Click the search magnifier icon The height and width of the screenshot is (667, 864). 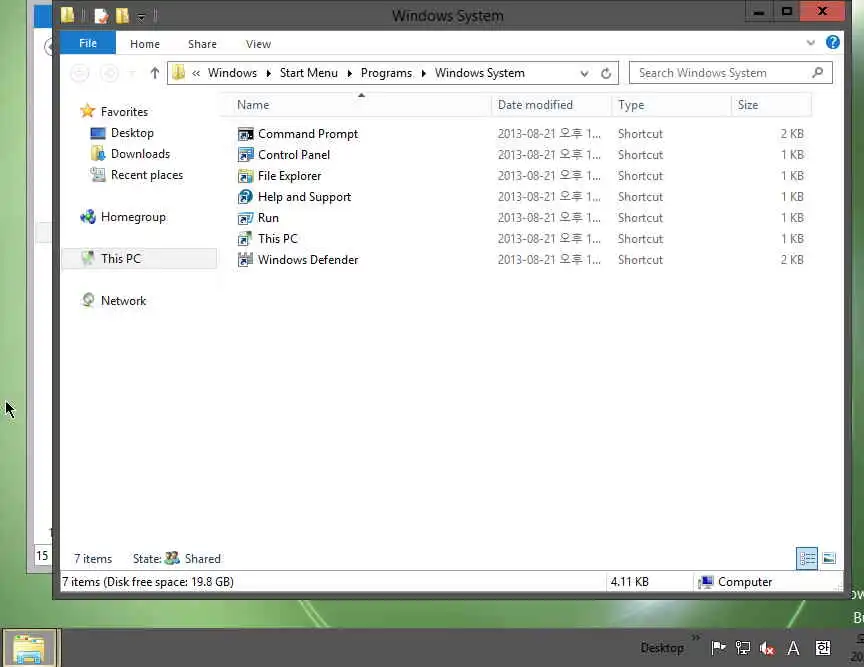click(x=818, y=72)
